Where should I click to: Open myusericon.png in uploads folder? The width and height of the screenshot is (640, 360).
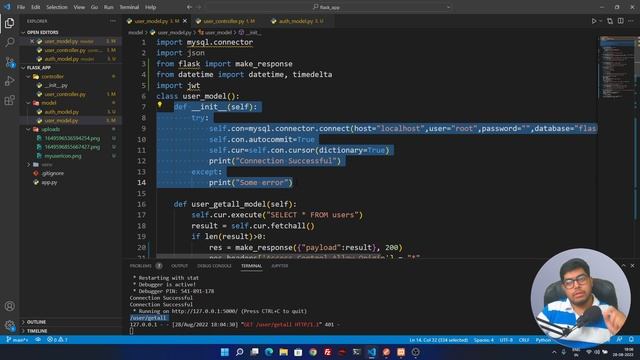63,156
